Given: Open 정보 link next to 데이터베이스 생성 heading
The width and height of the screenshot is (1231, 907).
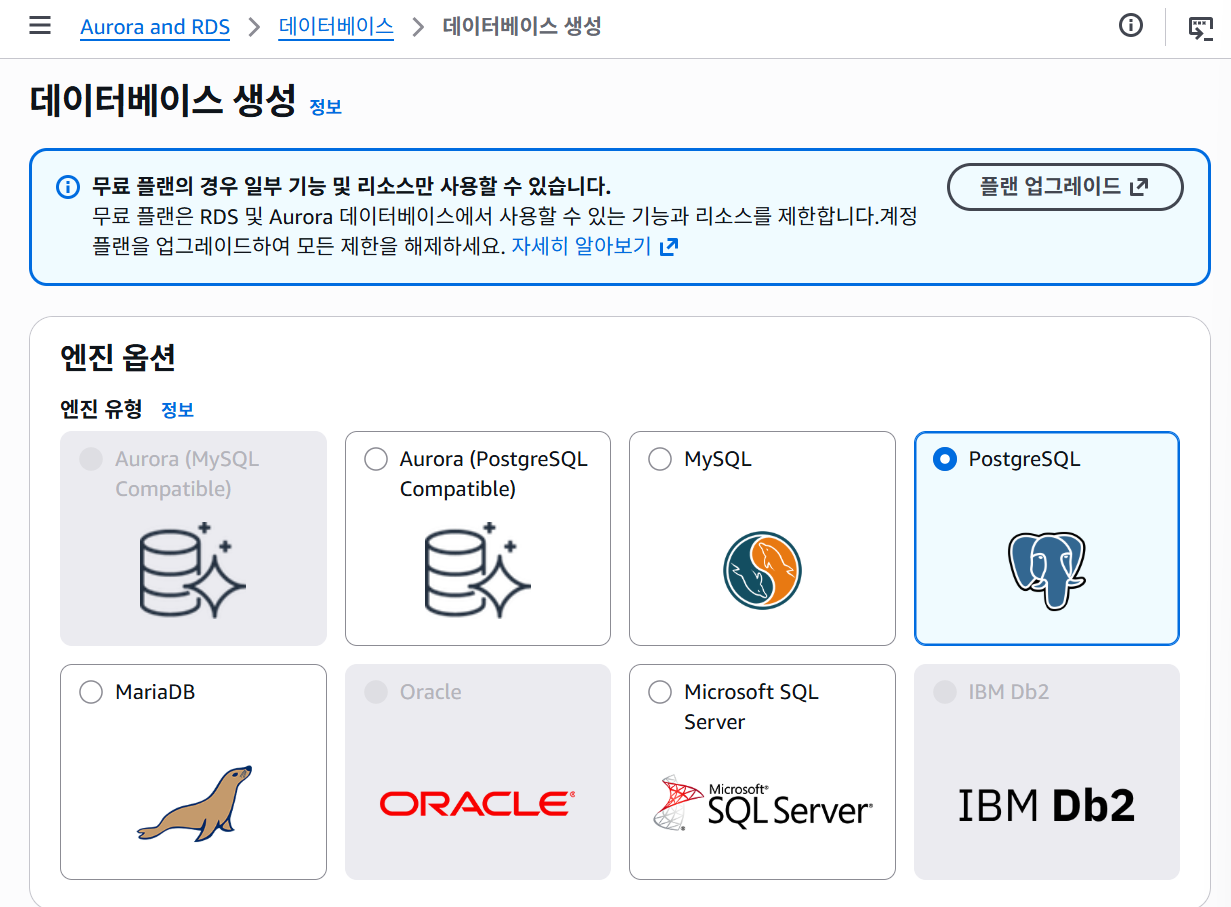Looking at the screenshot, I should coord(326,107).
